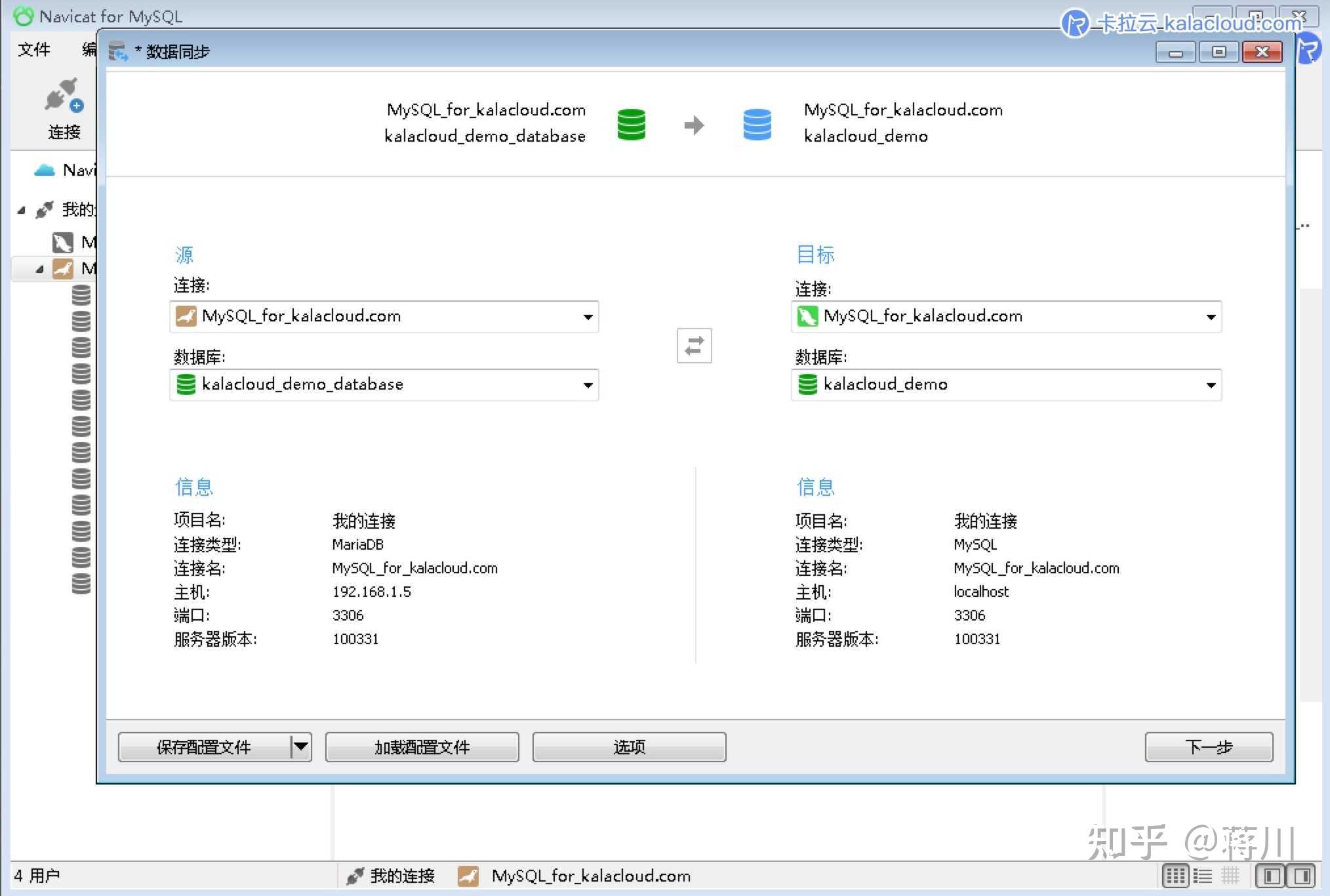Expand the 保存配置文件 dropdown arrow
The width and height of the screenshot is (1330, 896).
coord(301,746)
